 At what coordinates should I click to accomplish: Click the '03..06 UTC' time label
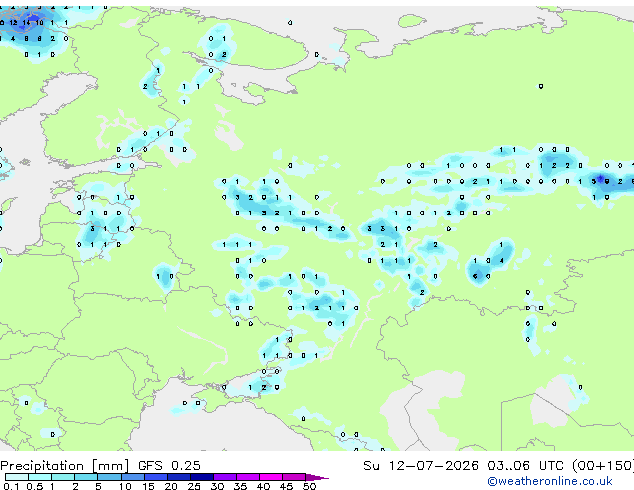(x=525, y=465)
